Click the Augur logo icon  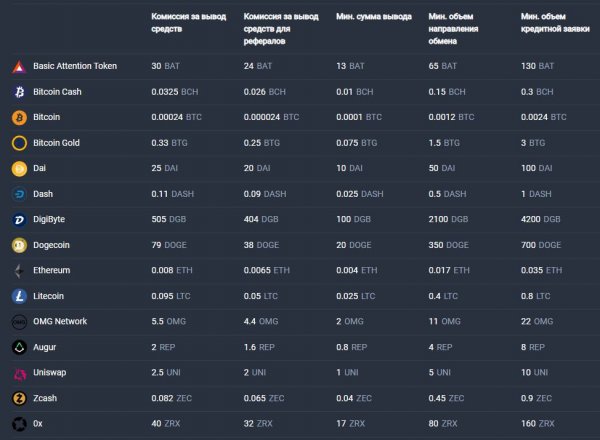click(18, 347)
